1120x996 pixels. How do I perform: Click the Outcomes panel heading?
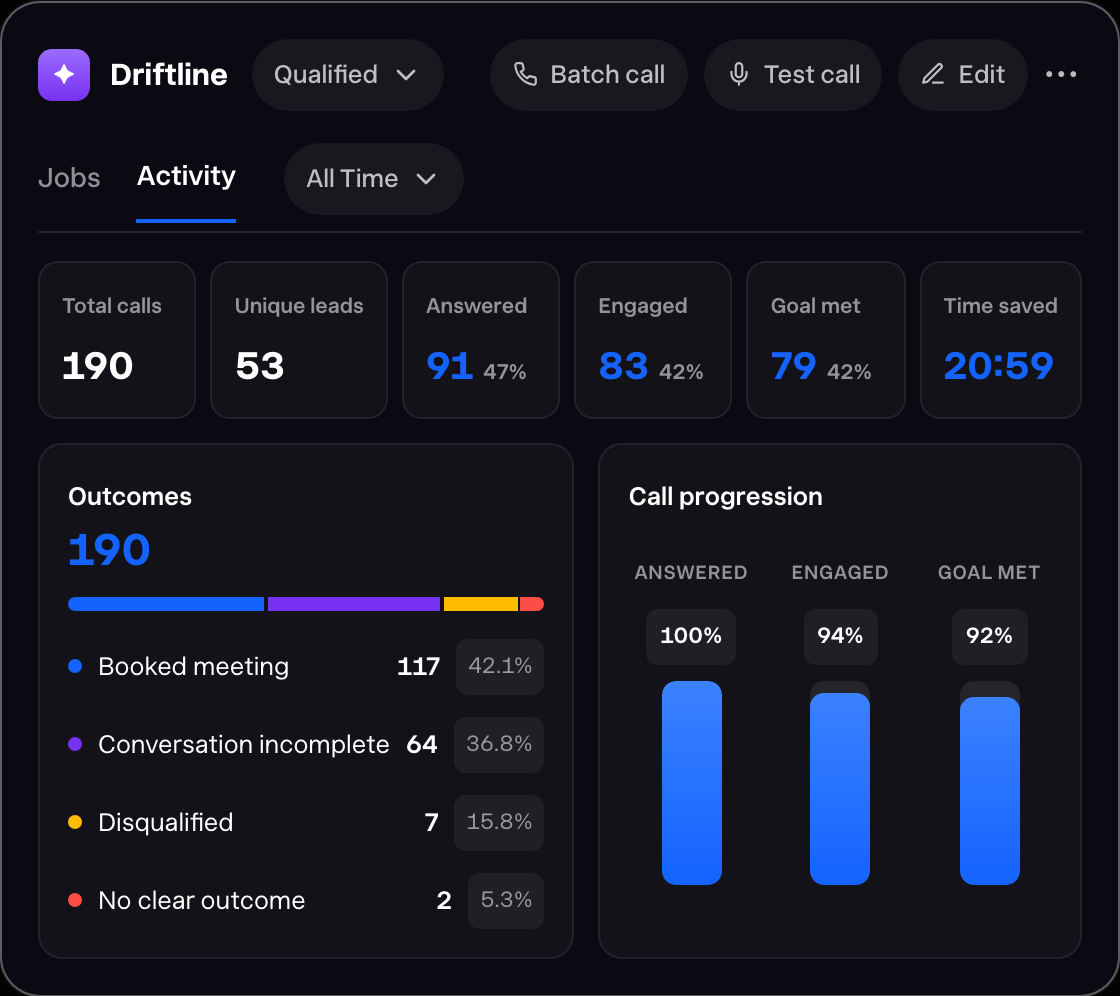tap(130, 497)
